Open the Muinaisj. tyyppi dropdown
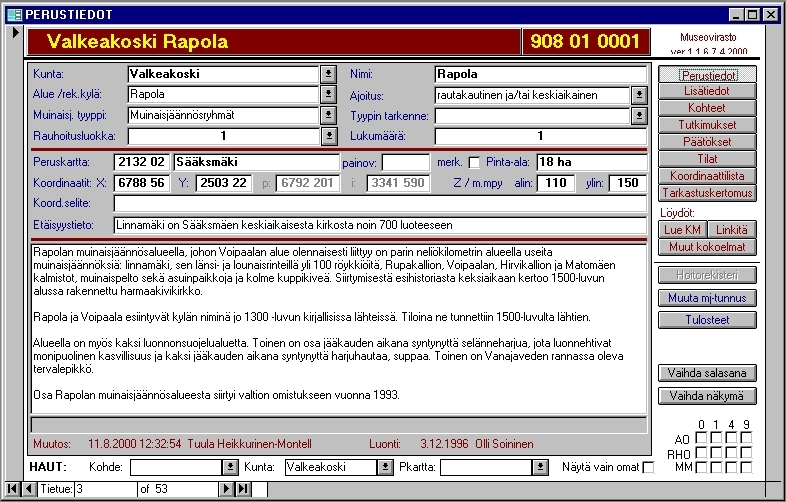The image size is (786, 502). (328, 115)
